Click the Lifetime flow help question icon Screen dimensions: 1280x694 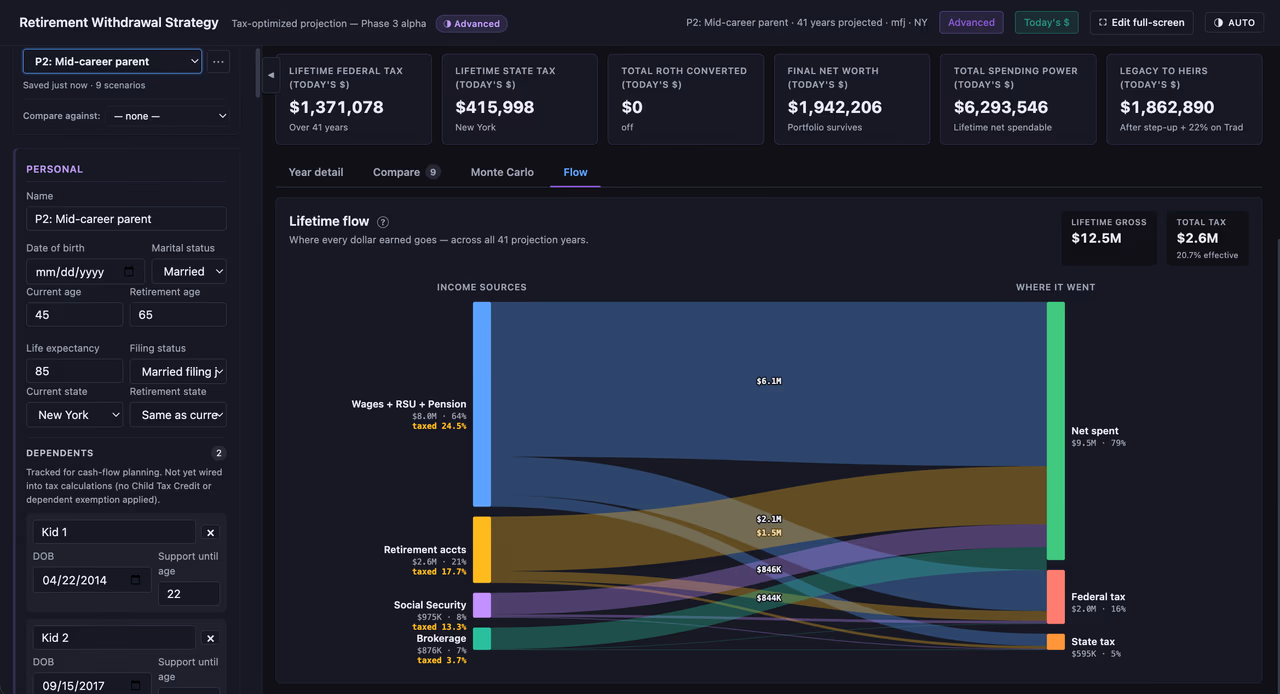pyautogui.click(x=383, y=222)
